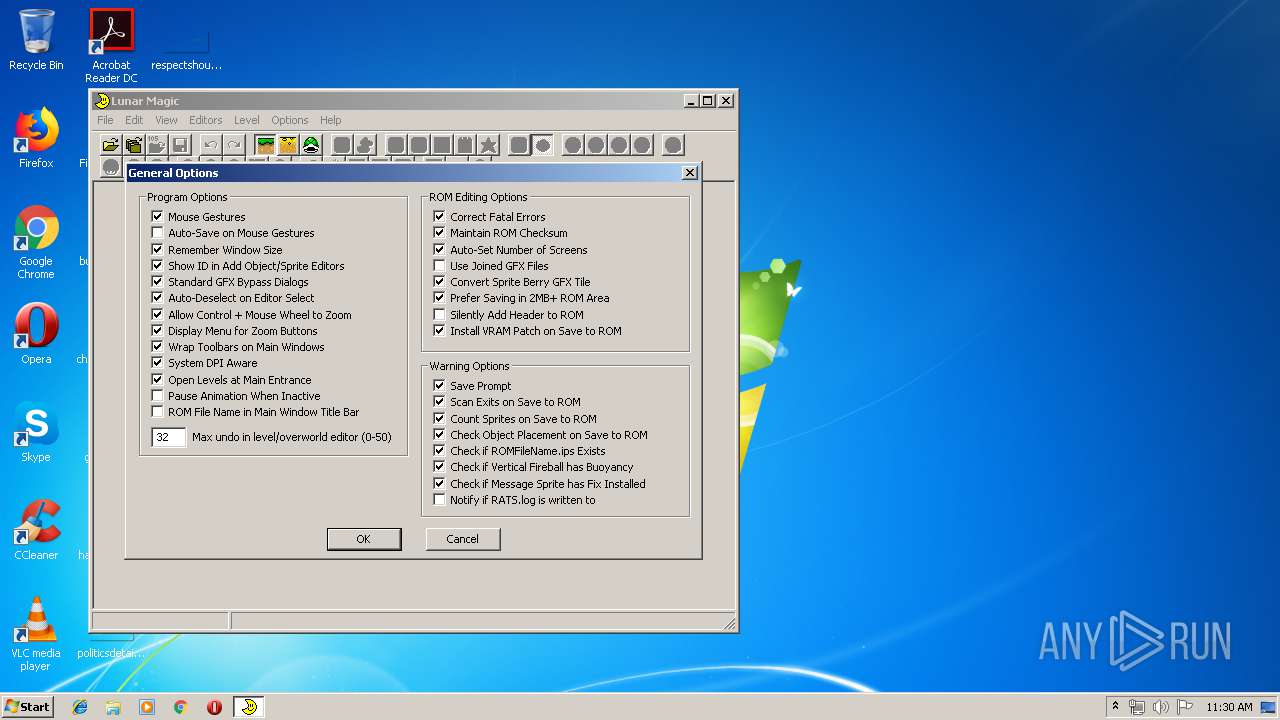Open the File menu in Lunar Magic

(x=105, y=120)
